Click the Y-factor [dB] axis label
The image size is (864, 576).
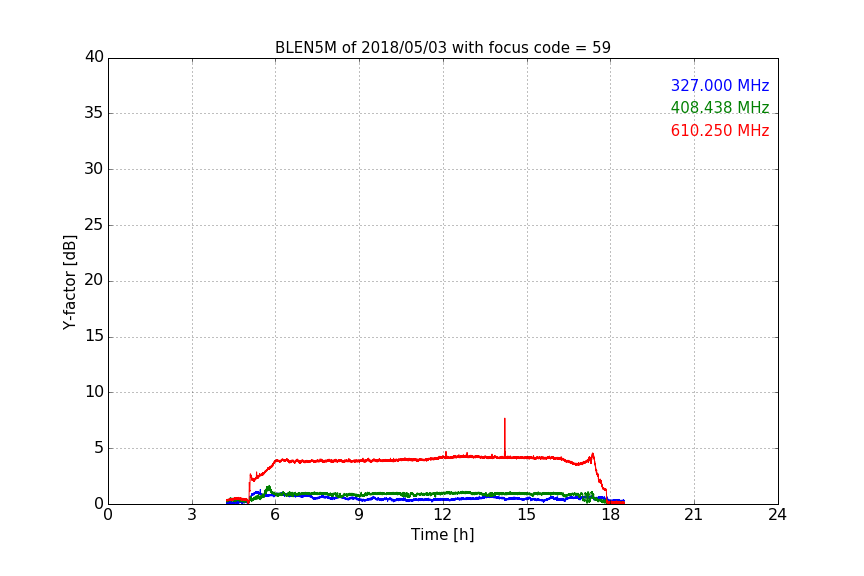[69, 282]
